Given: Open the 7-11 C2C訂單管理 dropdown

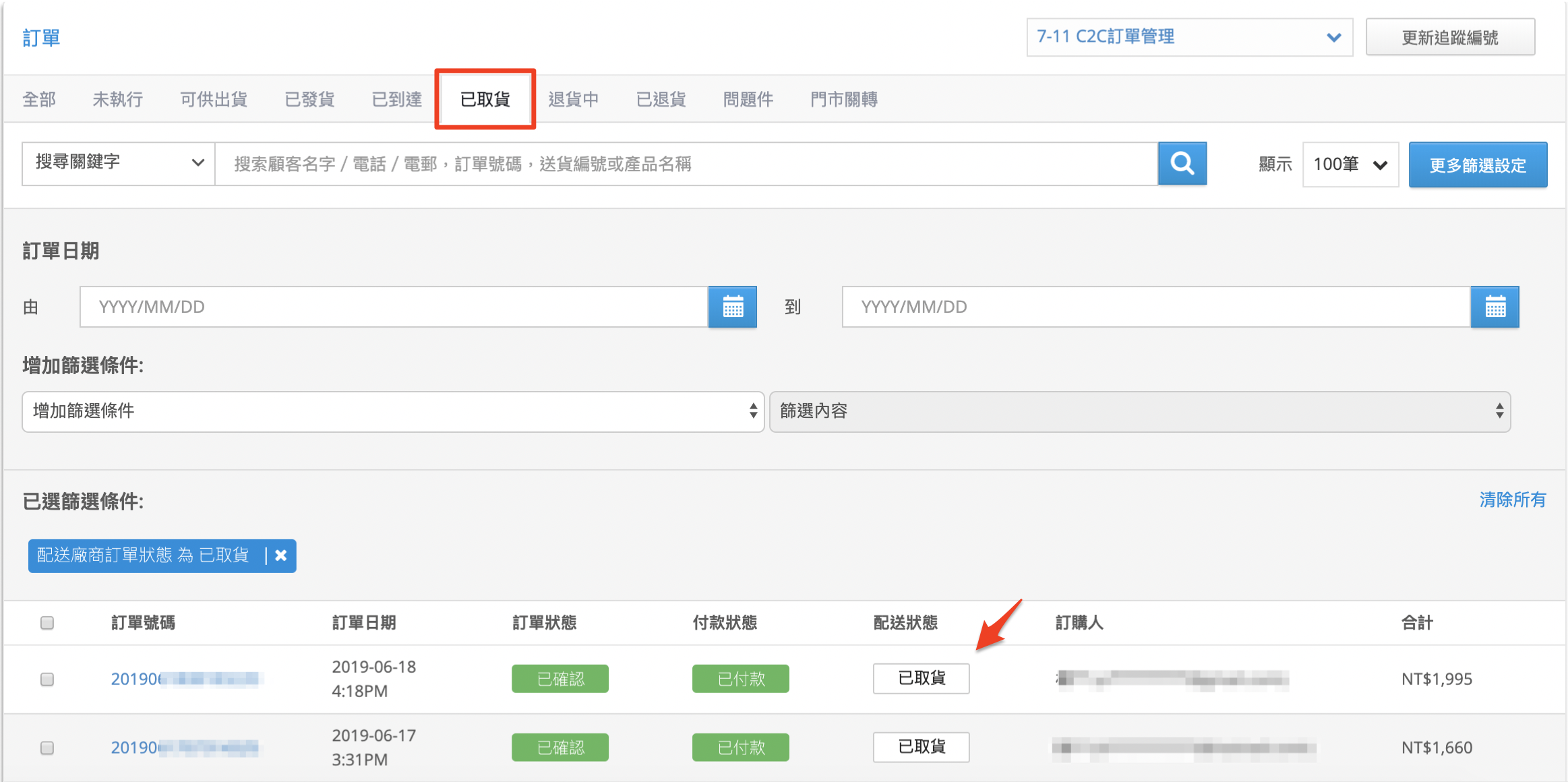Looking at the screenshot, I should 1189,37.
